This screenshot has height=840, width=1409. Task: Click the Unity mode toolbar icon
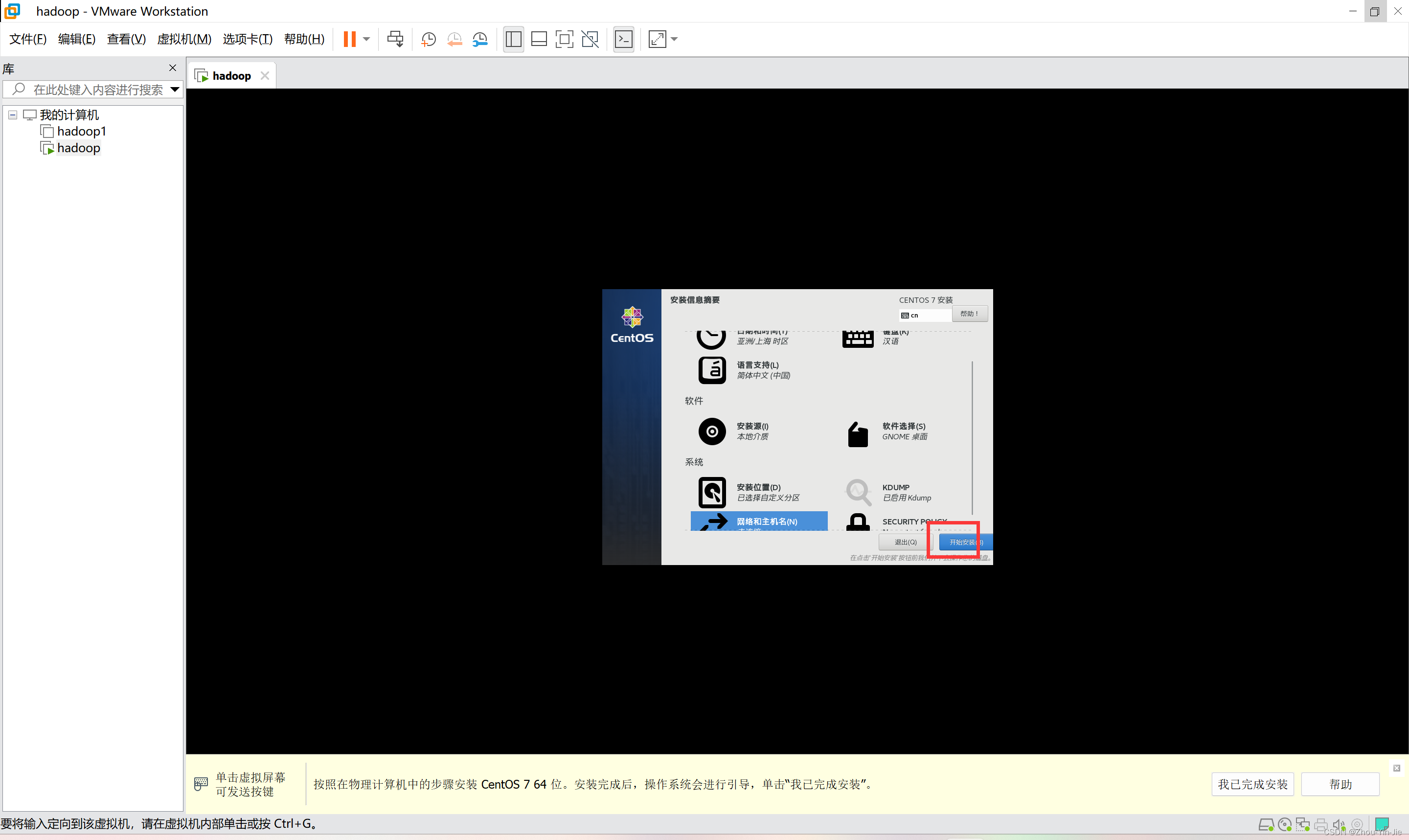point(590,39)
